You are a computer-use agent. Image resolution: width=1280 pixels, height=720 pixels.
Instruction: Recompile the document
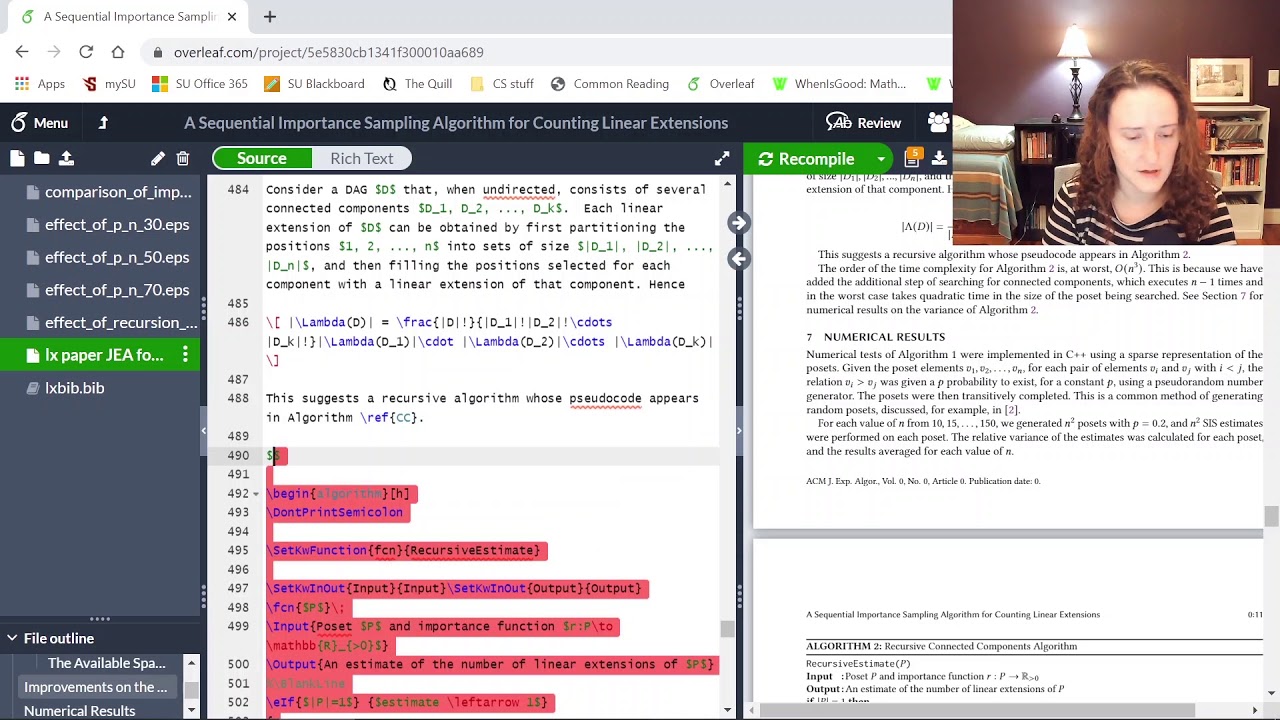tap(807, 159)
